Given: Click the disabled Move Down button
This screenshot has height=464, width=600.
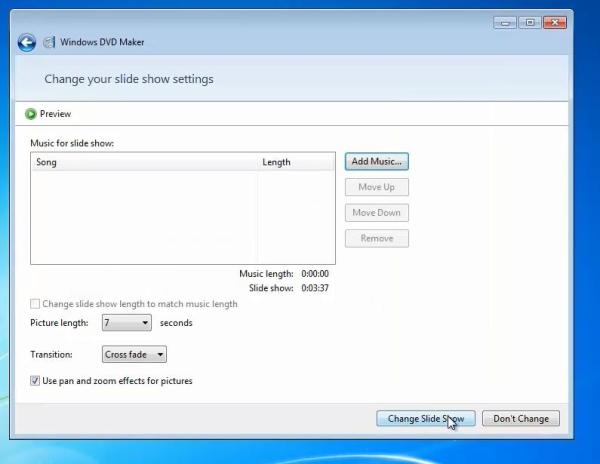Looking at the screenshot, I should point(377,213).
